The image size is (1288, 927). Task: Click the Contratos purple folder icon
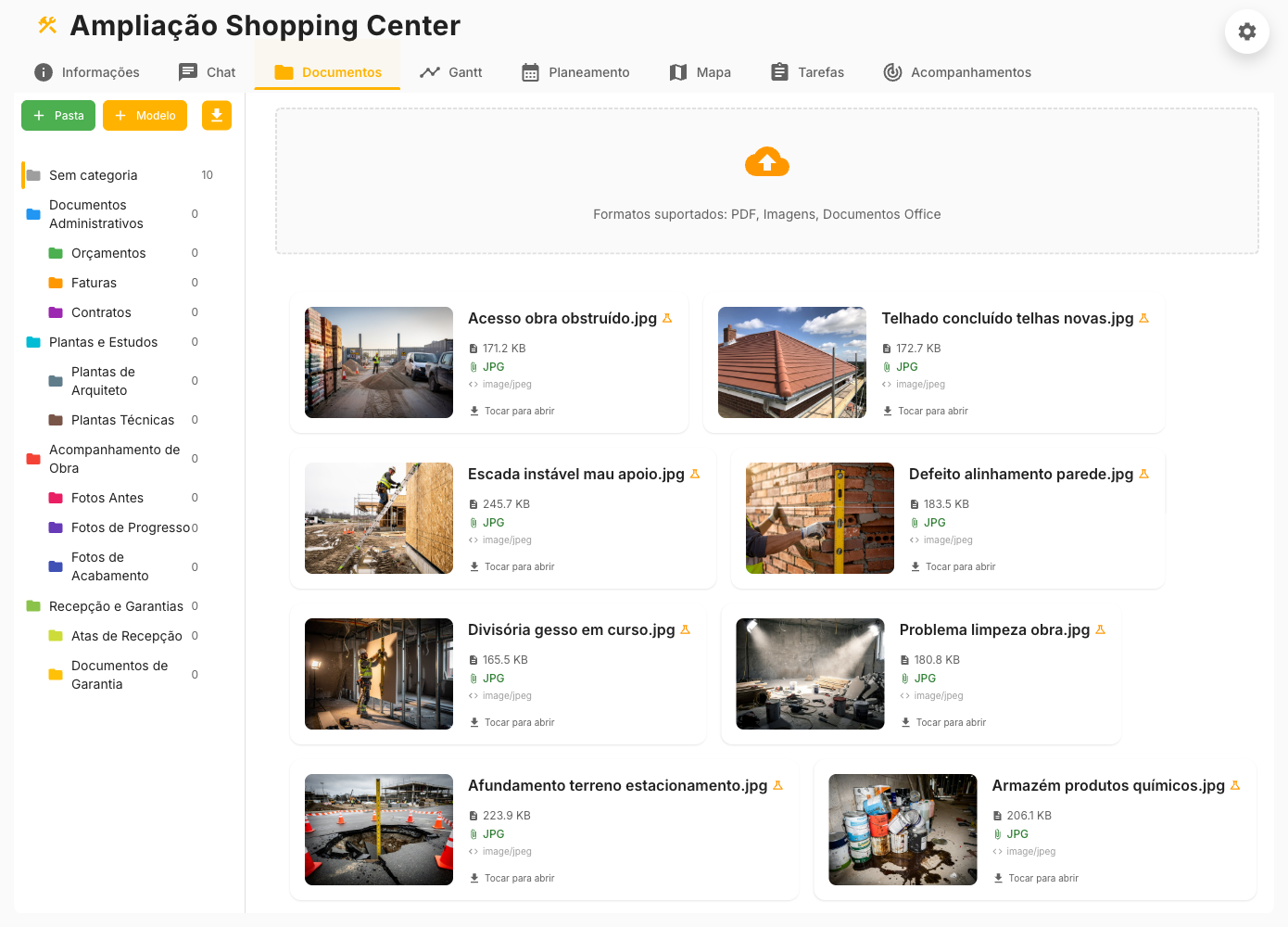pos(56,312)
